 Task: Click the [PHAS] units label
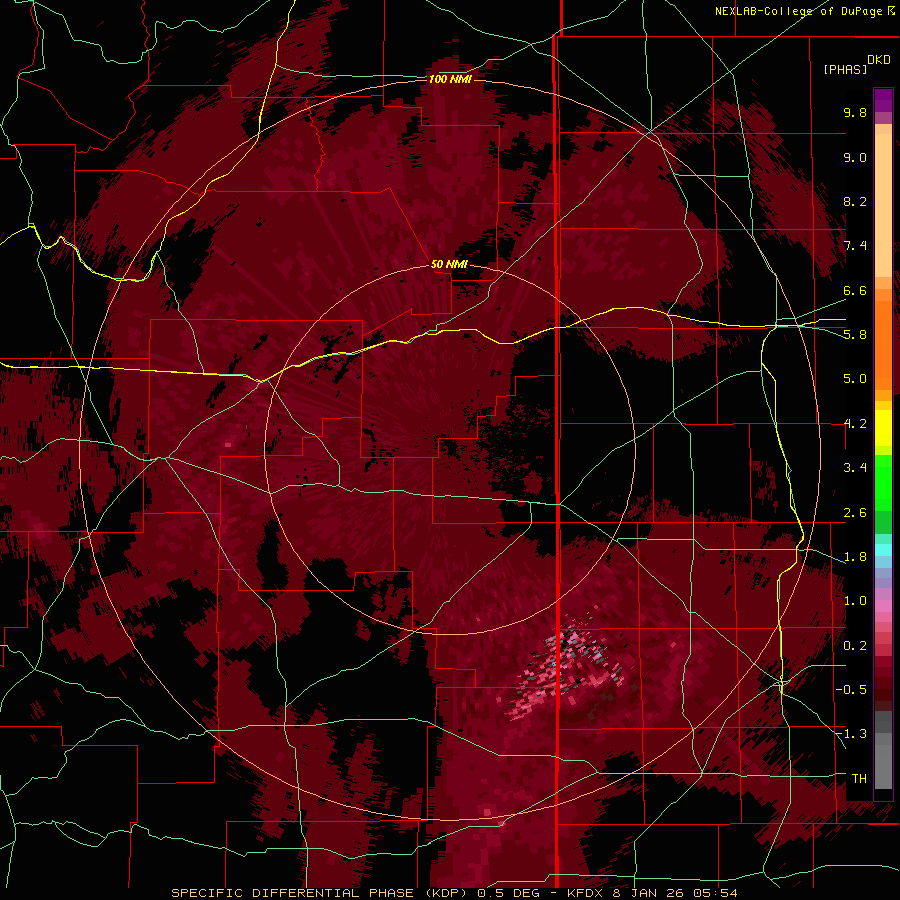click(845, 70)
